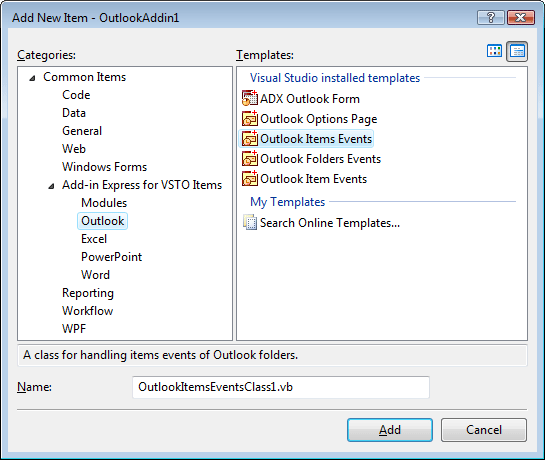Select the General category
The image size is (545, 460).
click(82, 131)
